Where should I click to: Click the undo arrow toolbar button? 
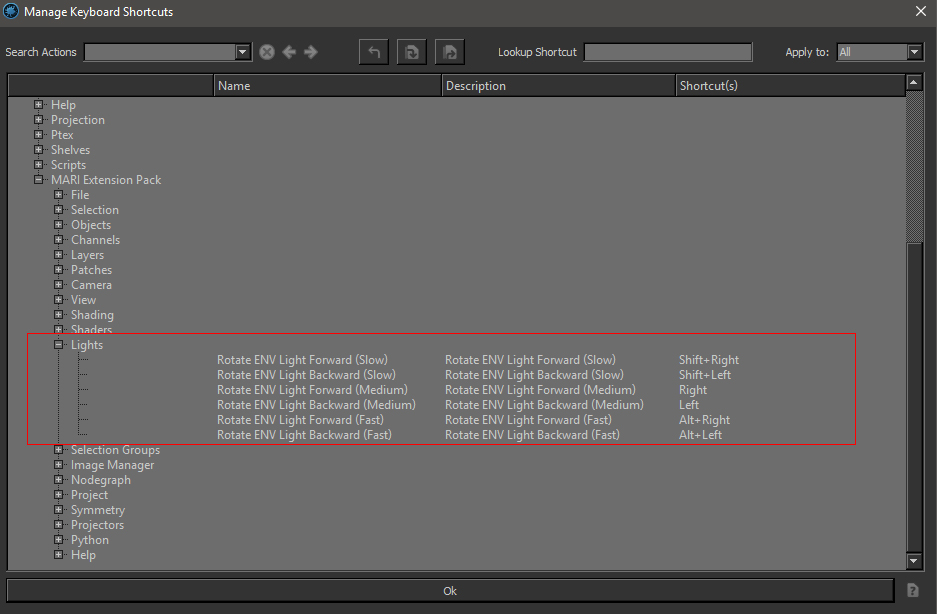373,52
